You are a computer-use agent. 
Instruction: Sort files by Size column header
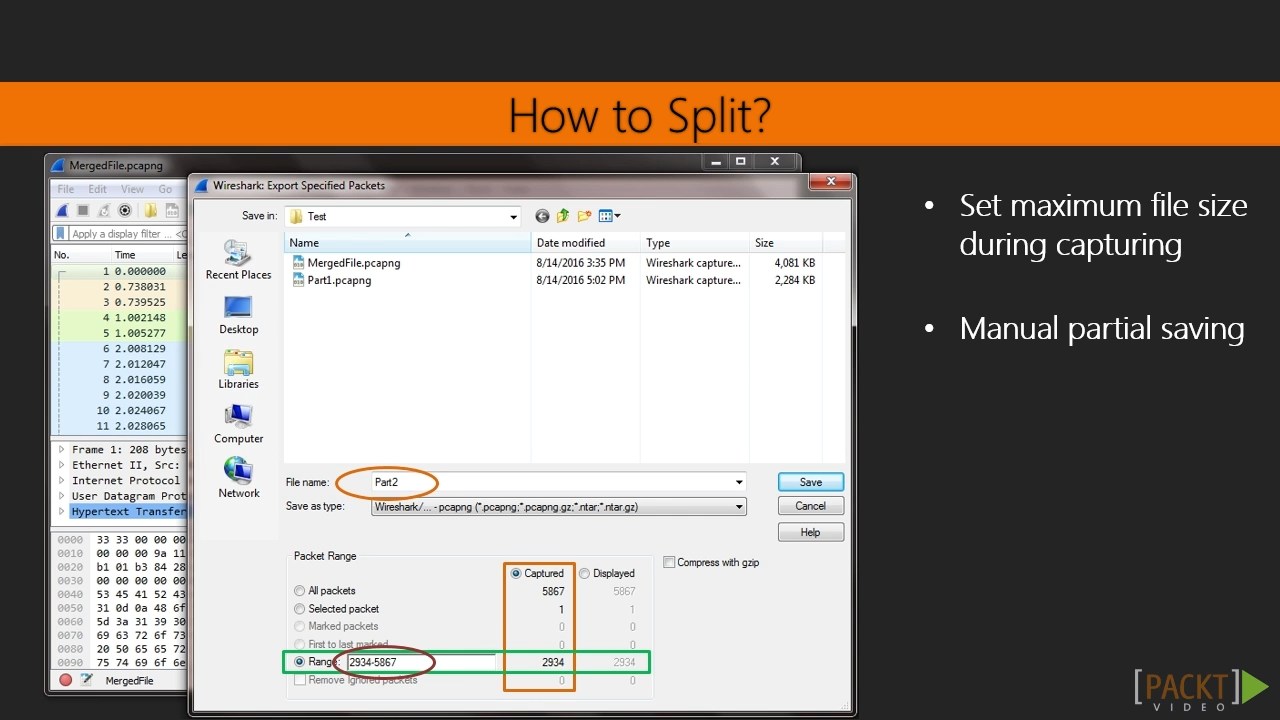point(786,243)
